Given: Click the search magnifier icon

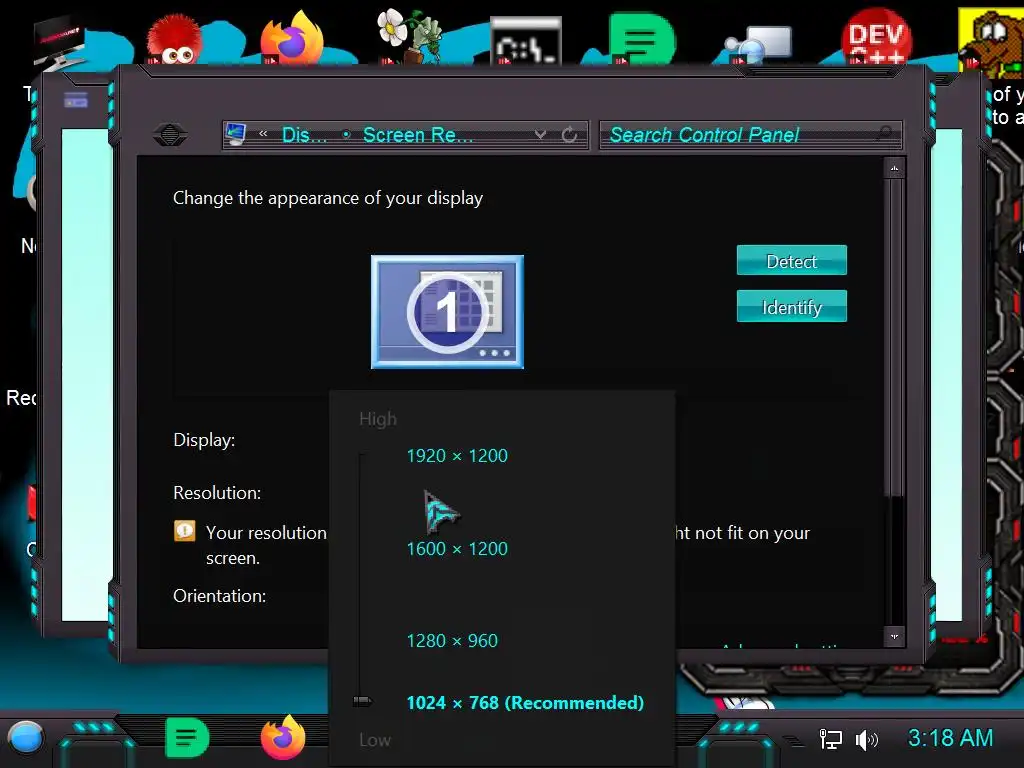Looking at the screenshot, I should click(x=885, y=133).
